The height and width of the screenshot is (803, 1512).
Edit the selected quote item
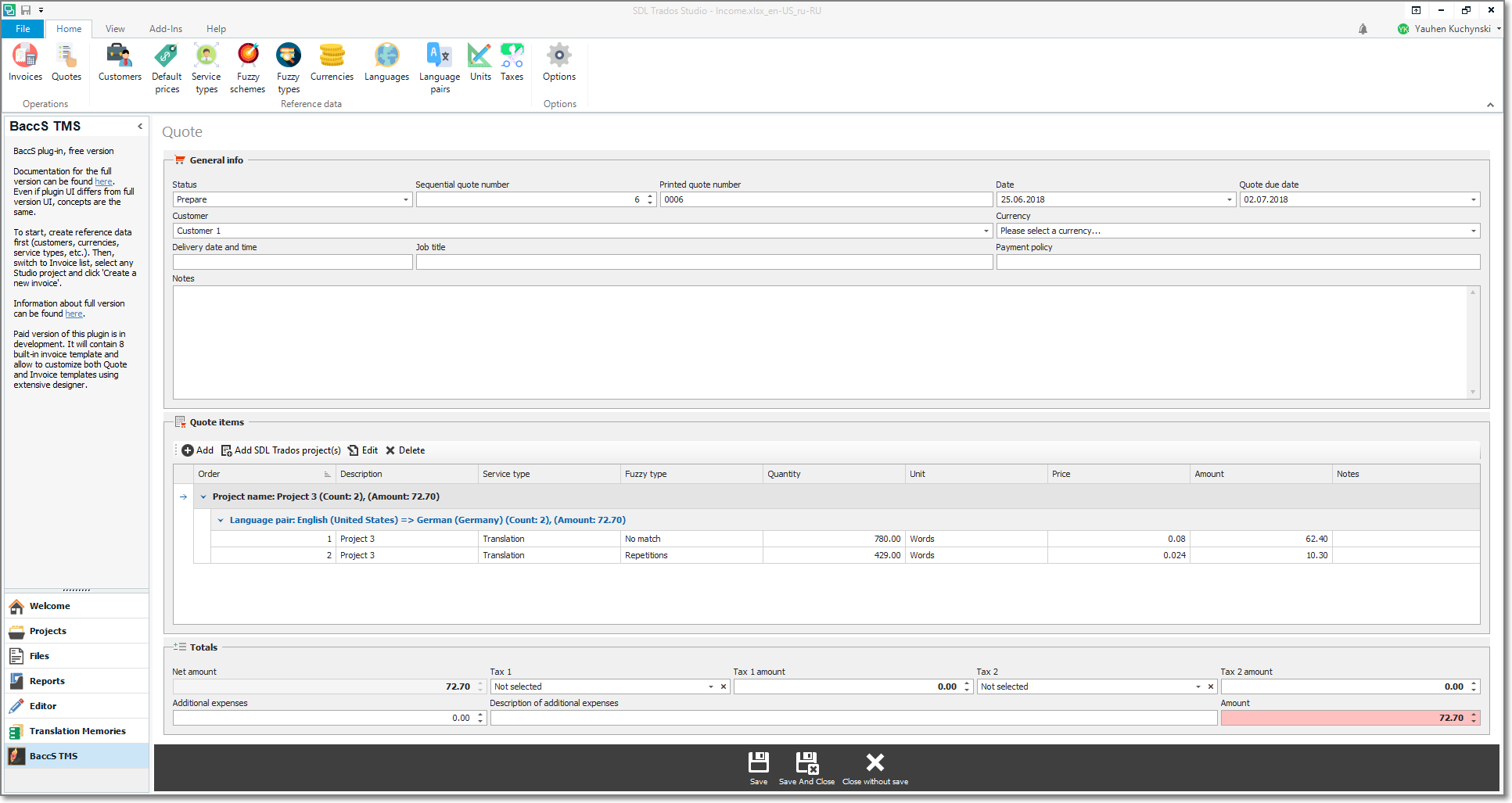(363, 450)
